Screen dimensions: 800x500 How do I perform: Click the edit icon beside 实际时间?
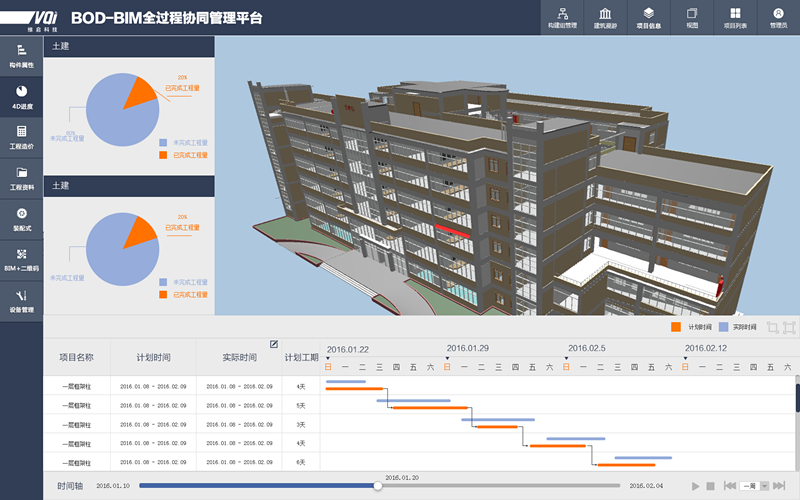(x=274, y=345)
